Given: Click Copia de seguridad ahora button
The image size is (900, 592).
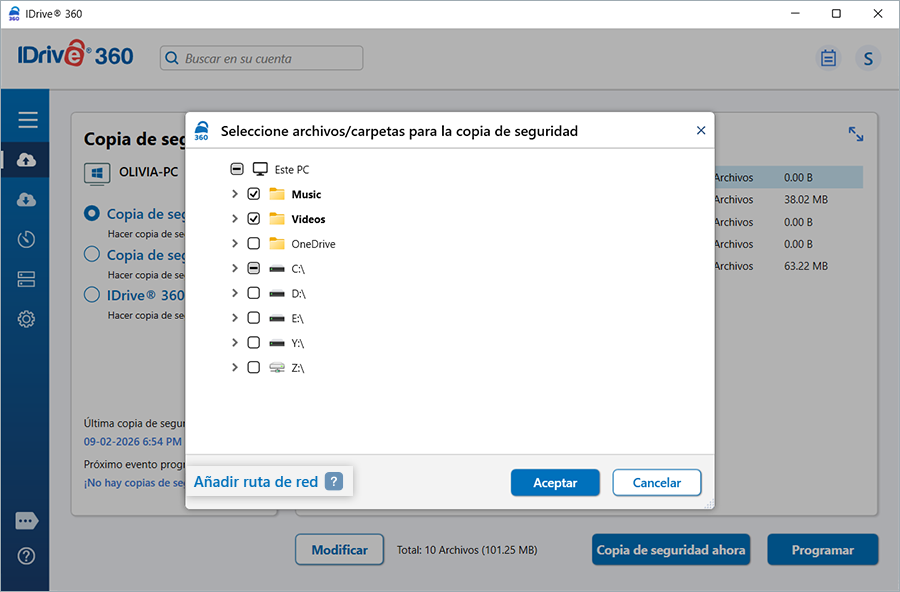Looking at the screenshot, I should coord(670,550).
